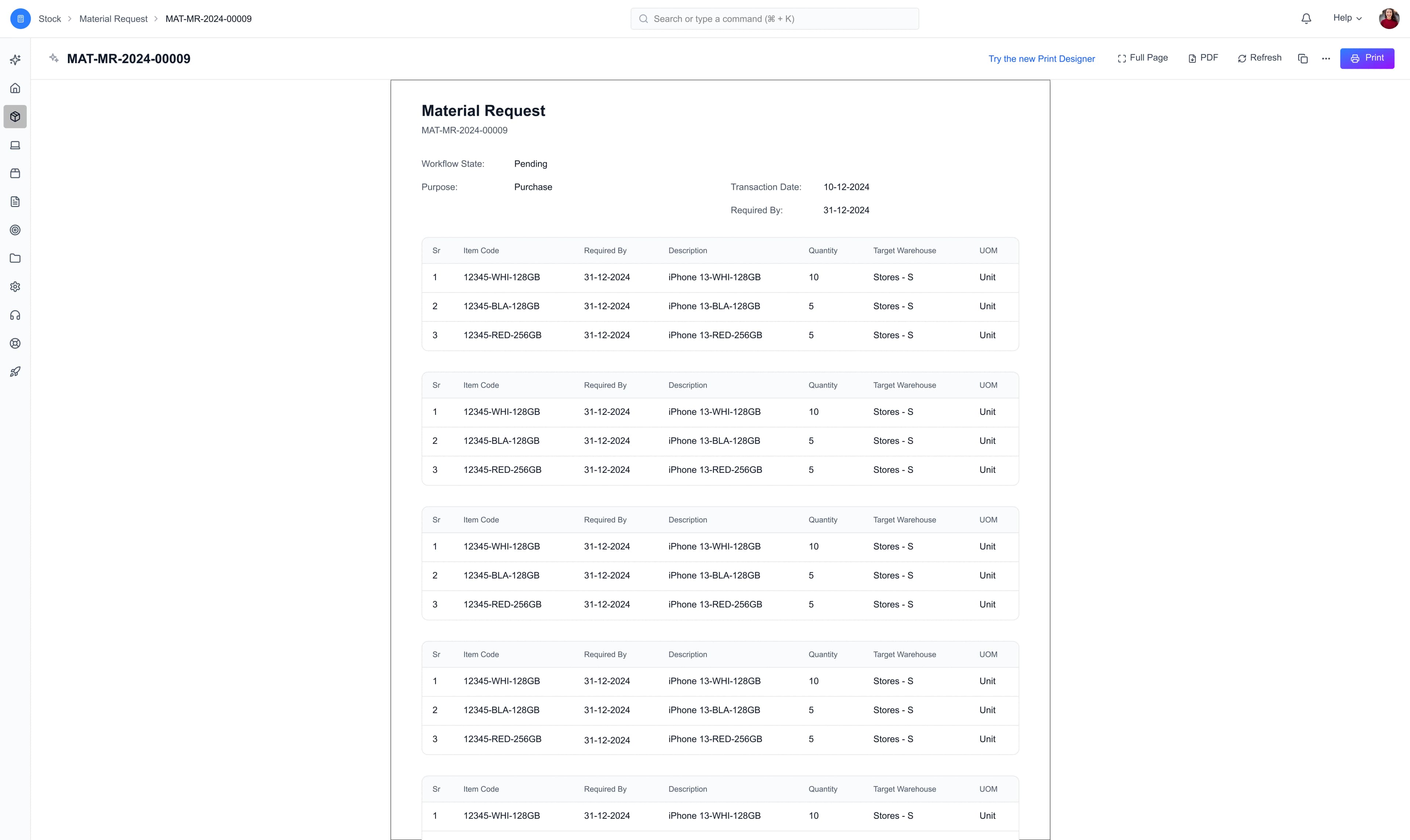This screenshot has height=840, width=1410.
Task: Open the new Print Designer link
Action: (x=1041, y=58)
